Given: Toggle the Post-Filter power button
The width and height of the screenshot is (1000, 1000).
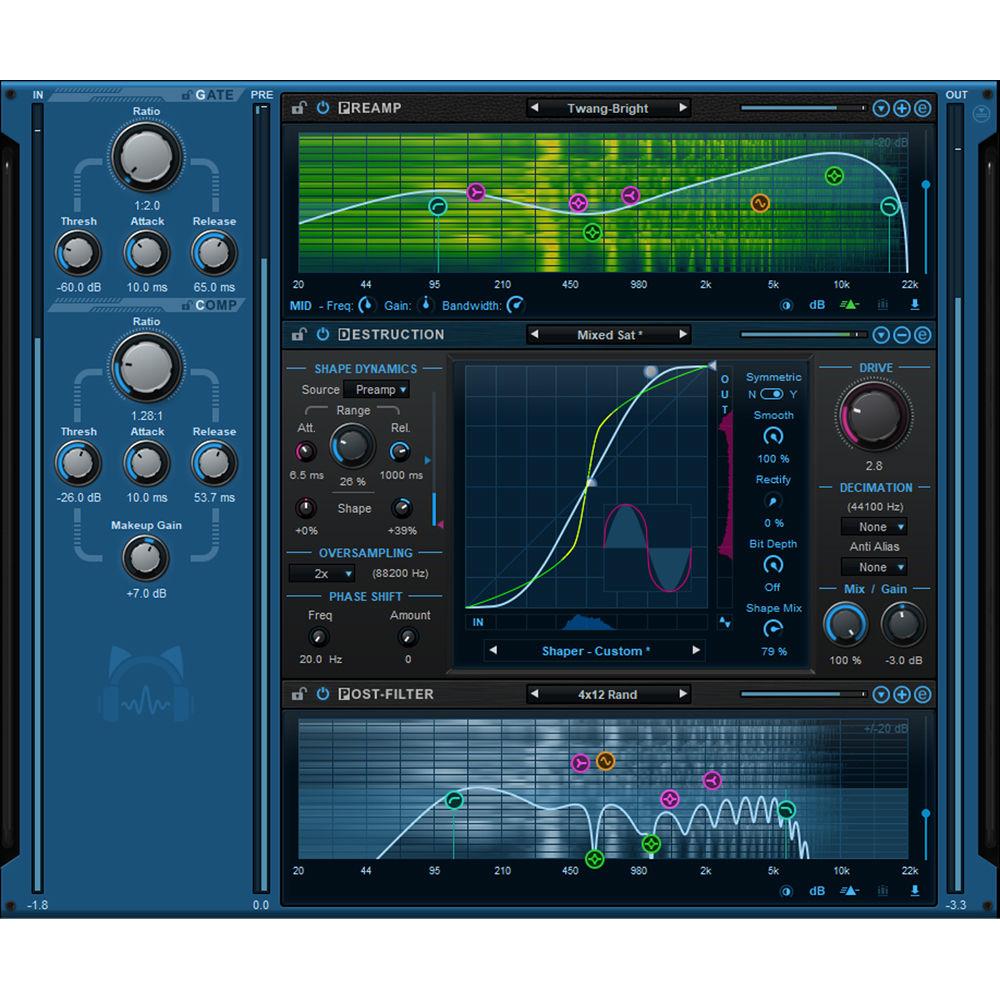Looking at the screenshot, I should (x=322, y=694).
